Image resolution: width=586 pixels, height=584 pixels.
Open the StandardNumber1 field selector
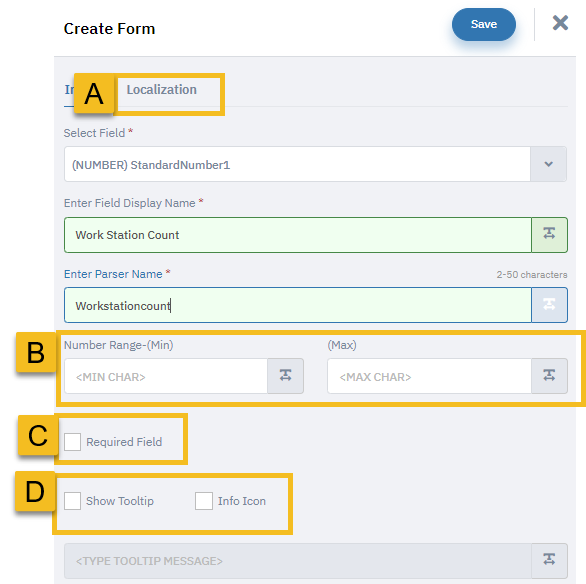click(297, 164)
